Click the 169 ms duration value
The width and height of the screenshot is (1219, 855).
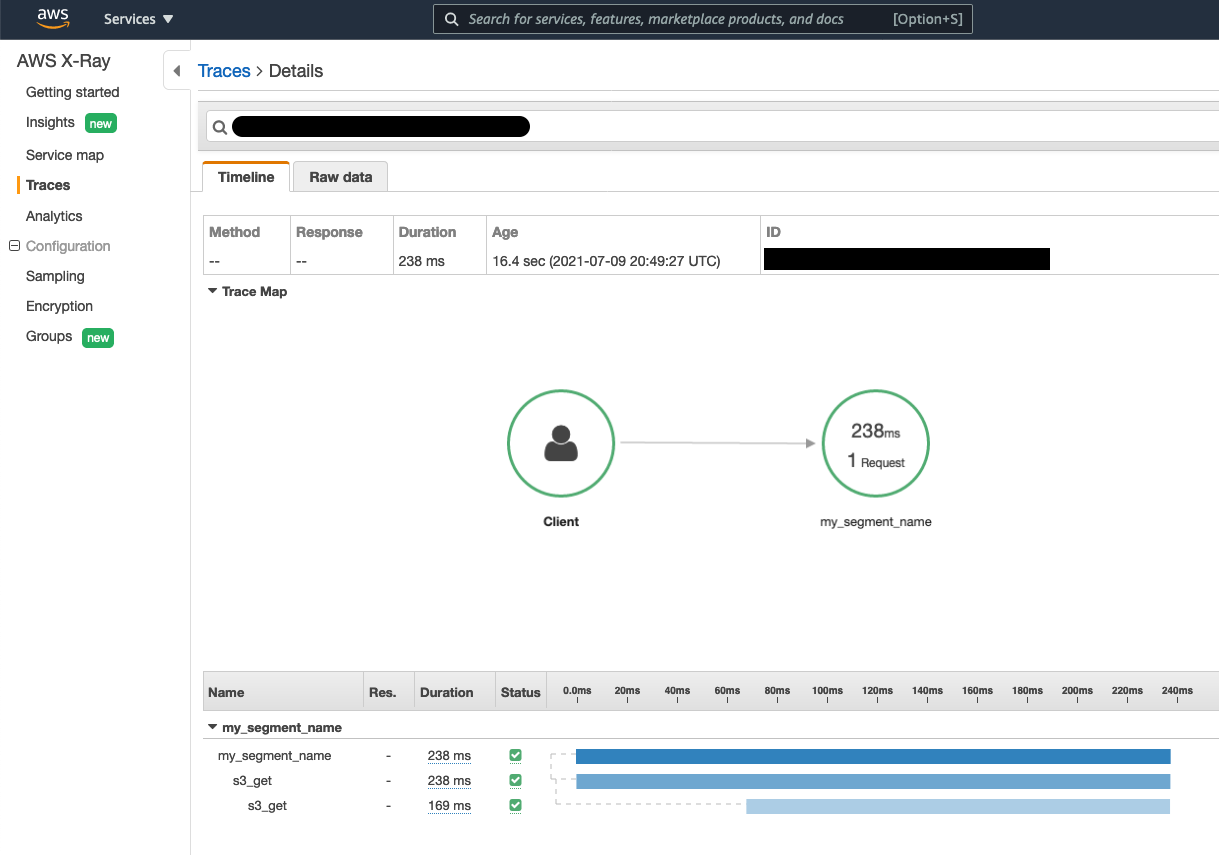[449, 806]
